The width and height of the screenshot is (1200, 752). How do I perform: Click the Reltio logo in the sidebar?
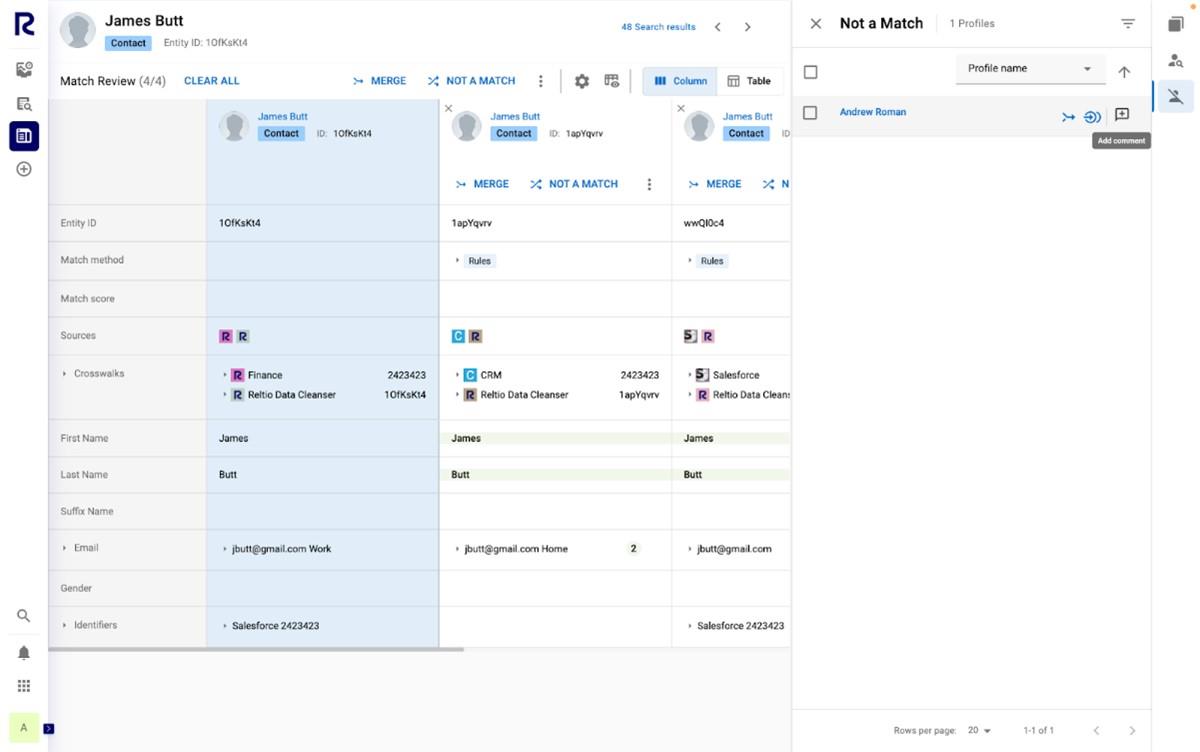pos(23,24)
